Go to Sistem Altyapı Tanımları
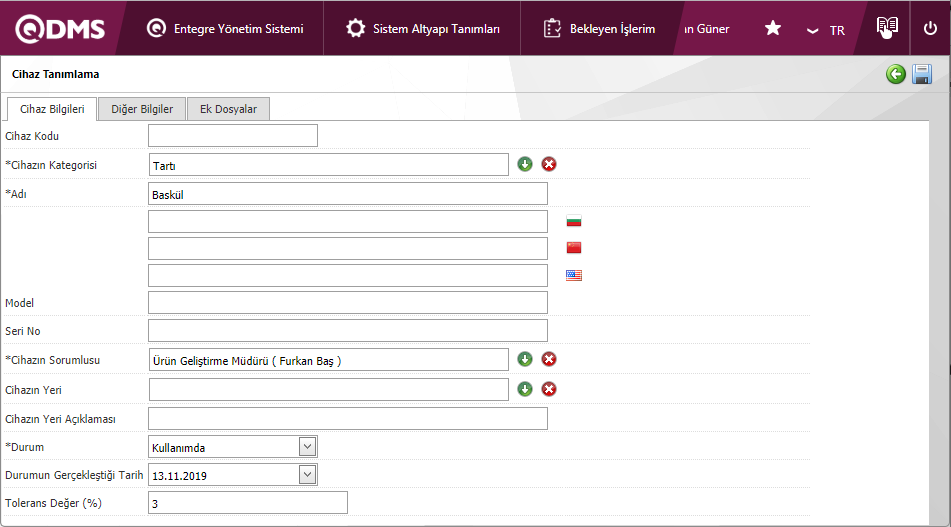 coord(423,29)
